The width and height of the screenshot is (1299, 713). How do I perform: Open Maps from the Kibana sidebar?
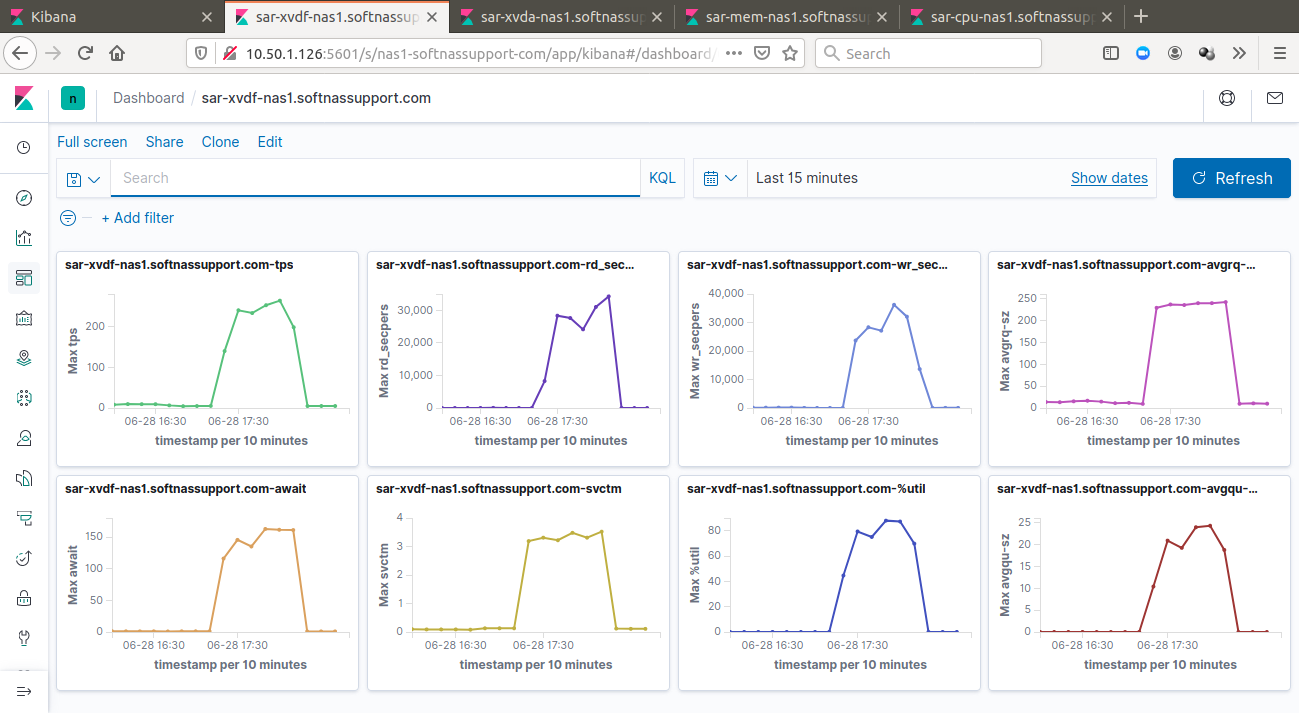24,358
